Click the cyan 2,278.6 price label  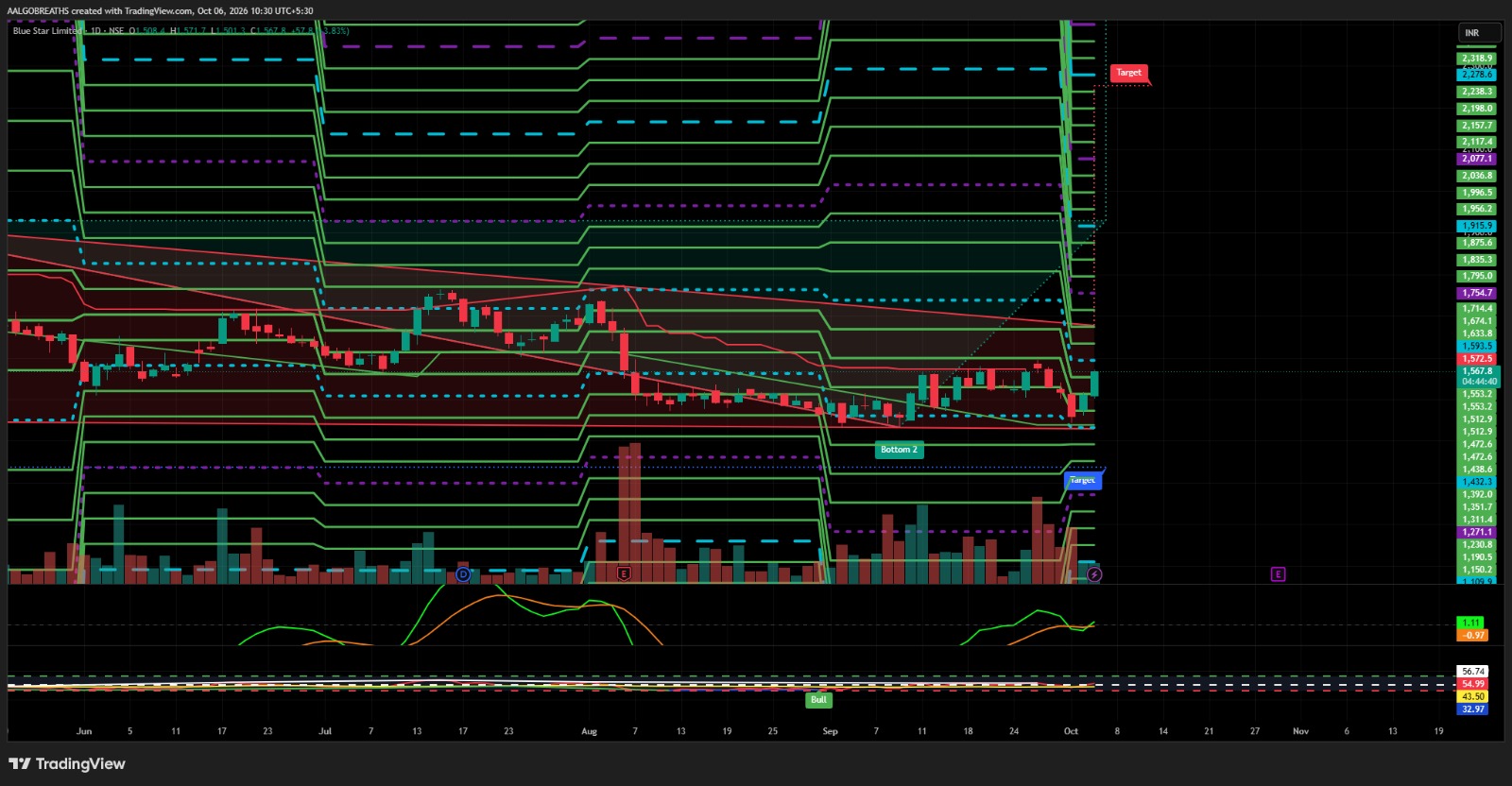coord(1477,75)
